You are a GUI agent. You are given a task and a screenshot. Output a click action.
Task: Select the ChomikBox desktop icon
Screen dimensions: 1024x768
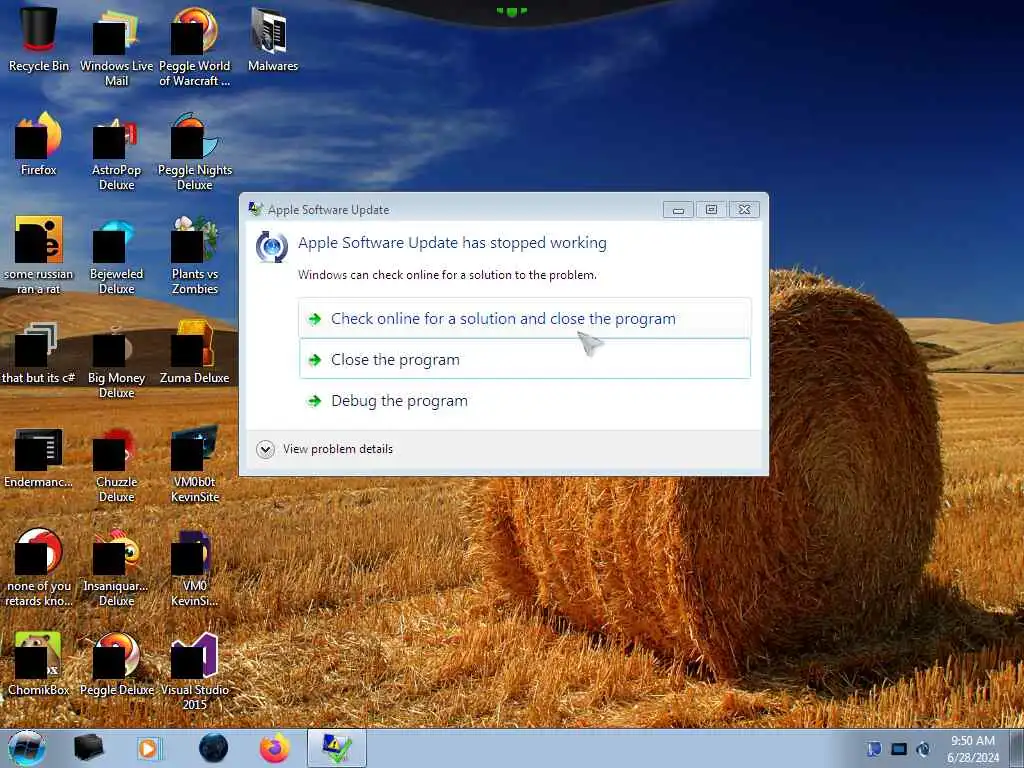click(x=39, y=664)
